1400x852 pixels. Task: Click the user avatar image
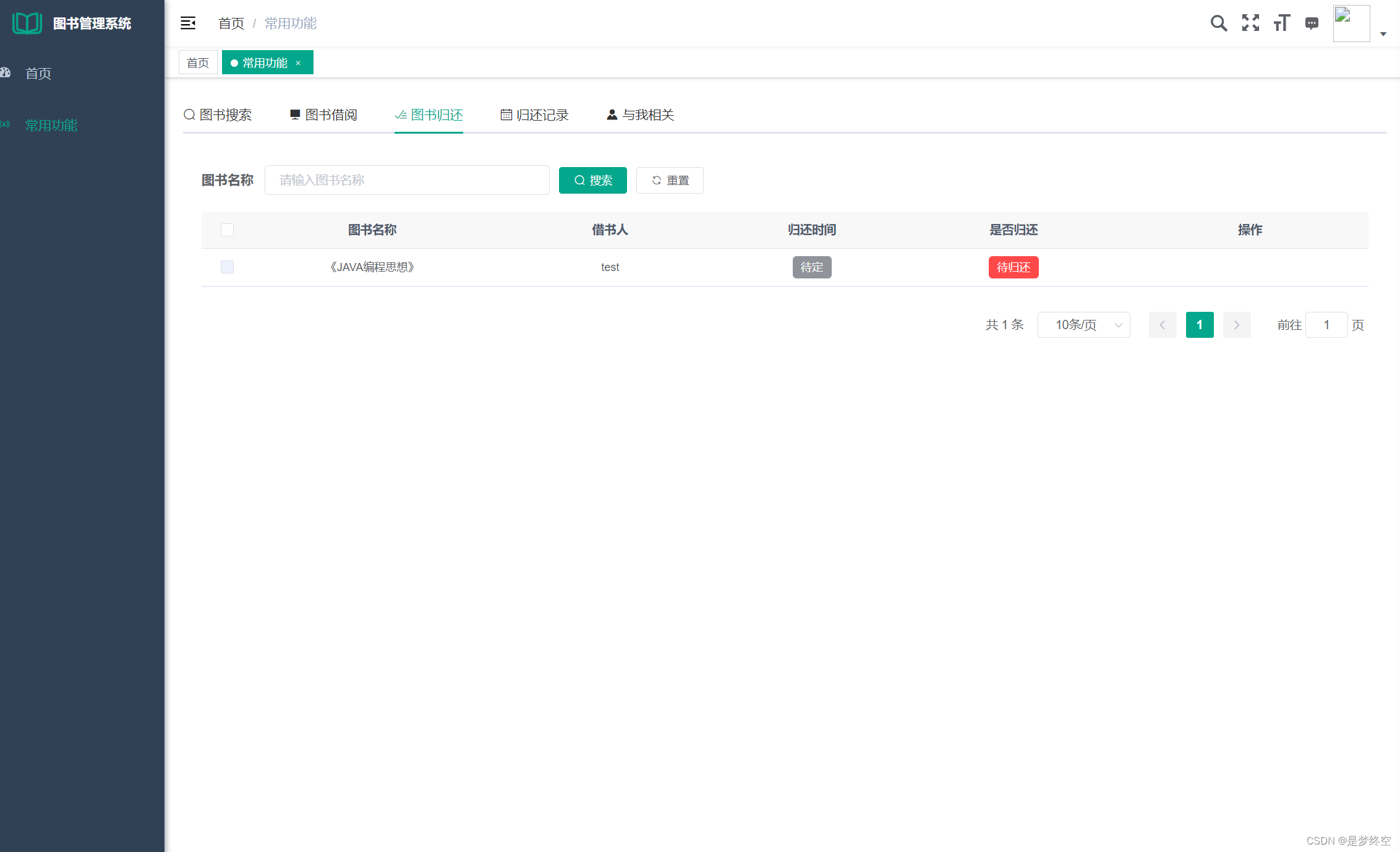1351,23
